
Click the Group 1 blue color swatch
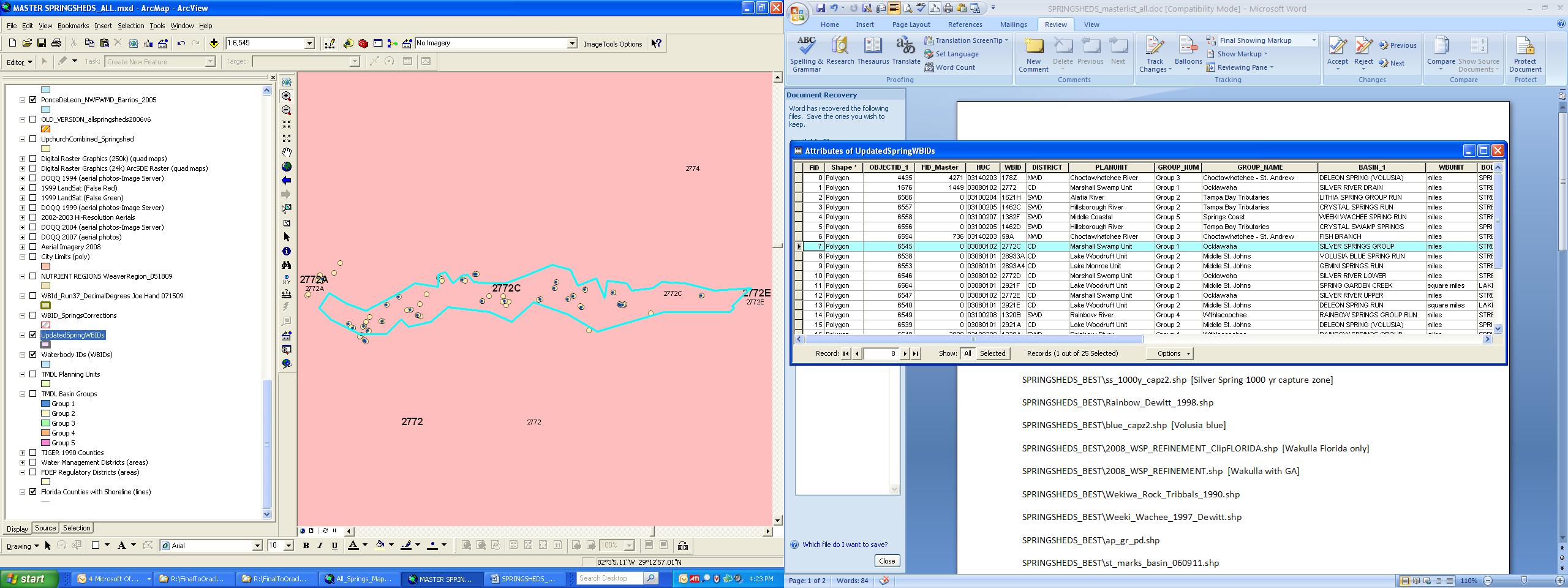point(45,404)
